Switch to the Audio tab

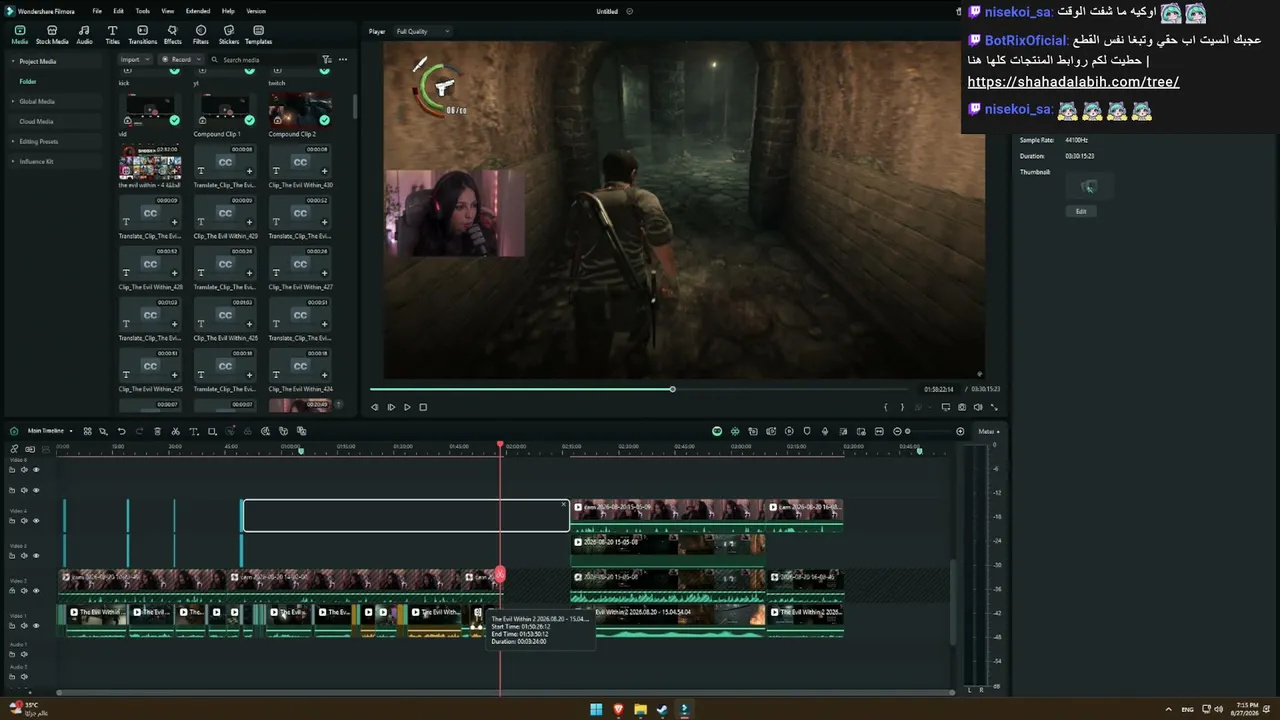pos(84,35)
